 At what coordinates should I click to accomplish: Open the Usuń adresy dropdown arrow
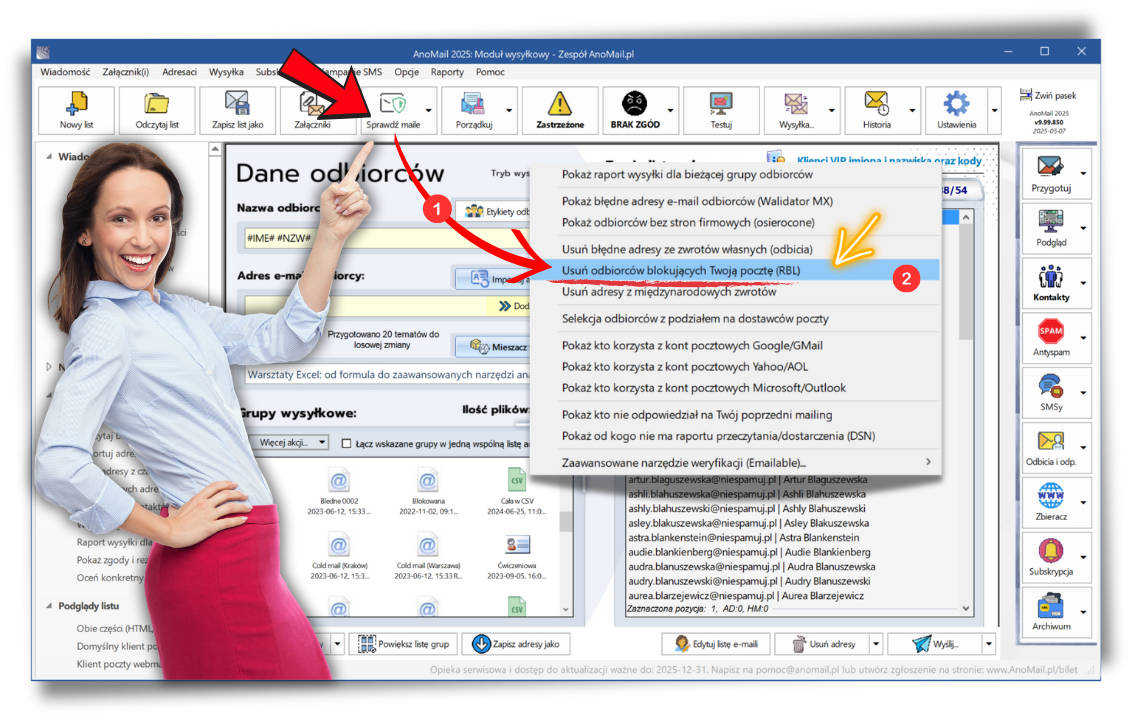pyautogui.click(x=876, y=643)
